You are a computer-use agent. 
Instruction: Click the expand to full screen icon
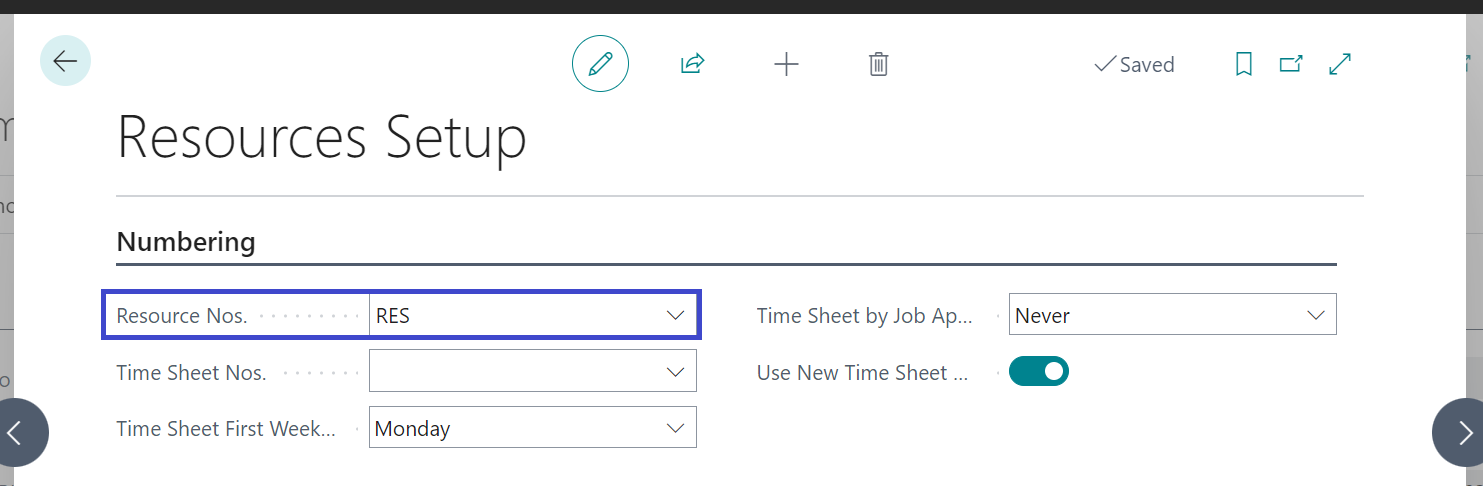[1340, 64]
